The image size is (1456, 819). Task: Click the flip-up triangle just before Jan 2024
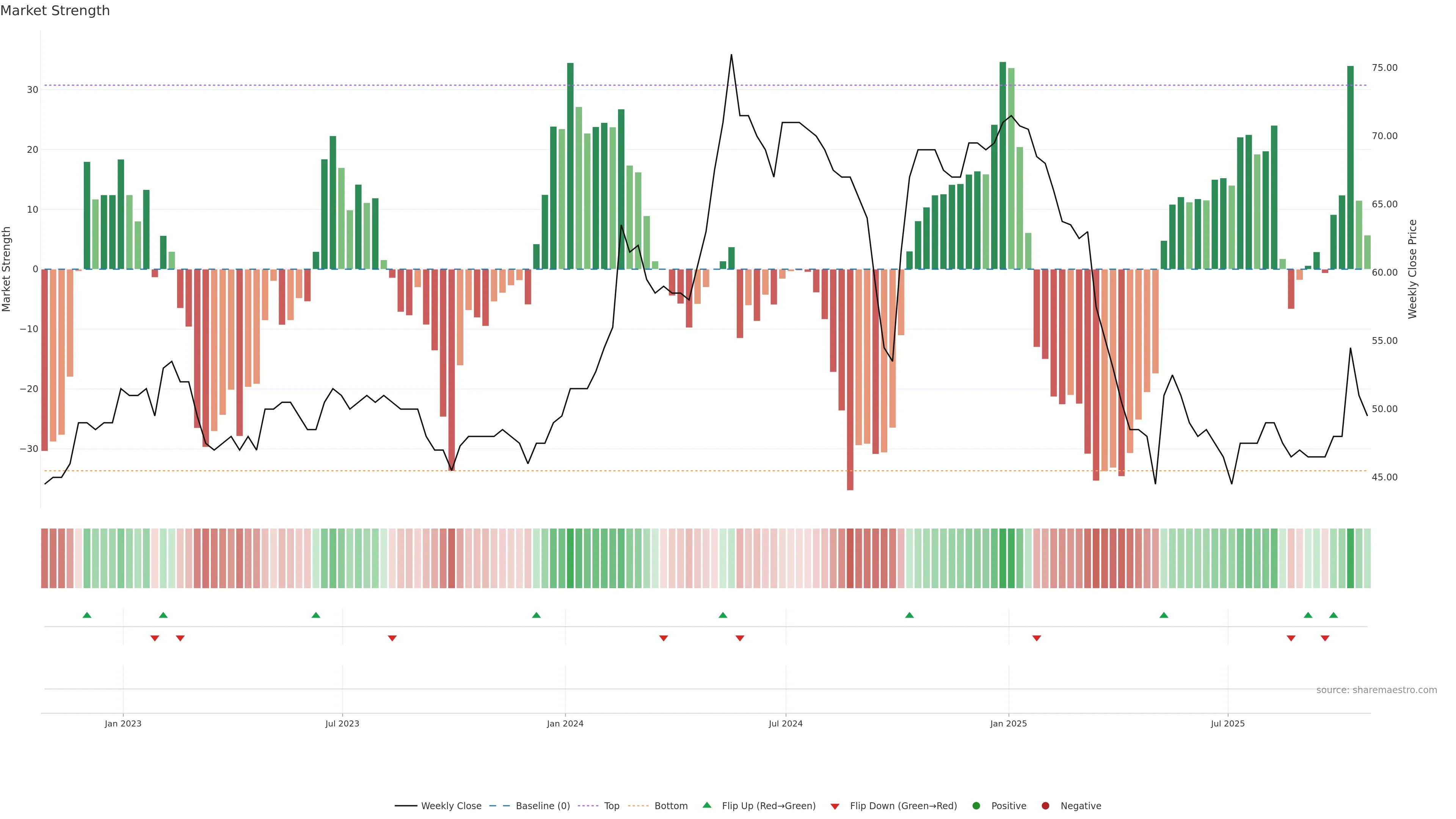[537, 615]
